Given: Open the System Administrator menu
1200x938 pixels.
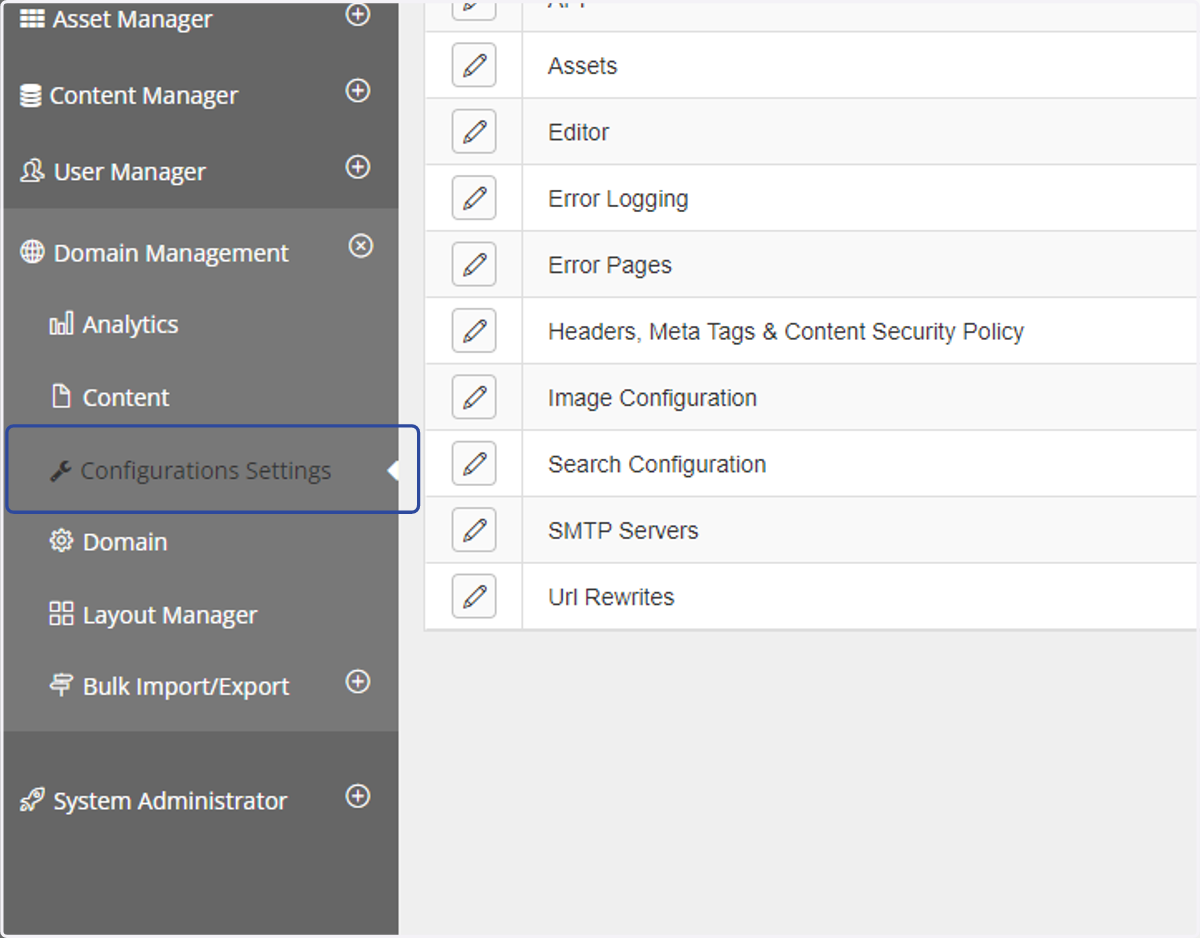Looking at the screenshot, I should pyautogui.click(x=170, y=801).
